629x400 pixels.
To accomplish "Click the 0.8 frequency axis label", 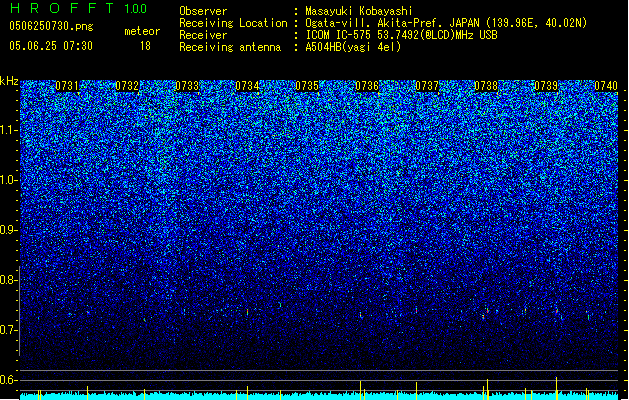I will pos(8,280).
